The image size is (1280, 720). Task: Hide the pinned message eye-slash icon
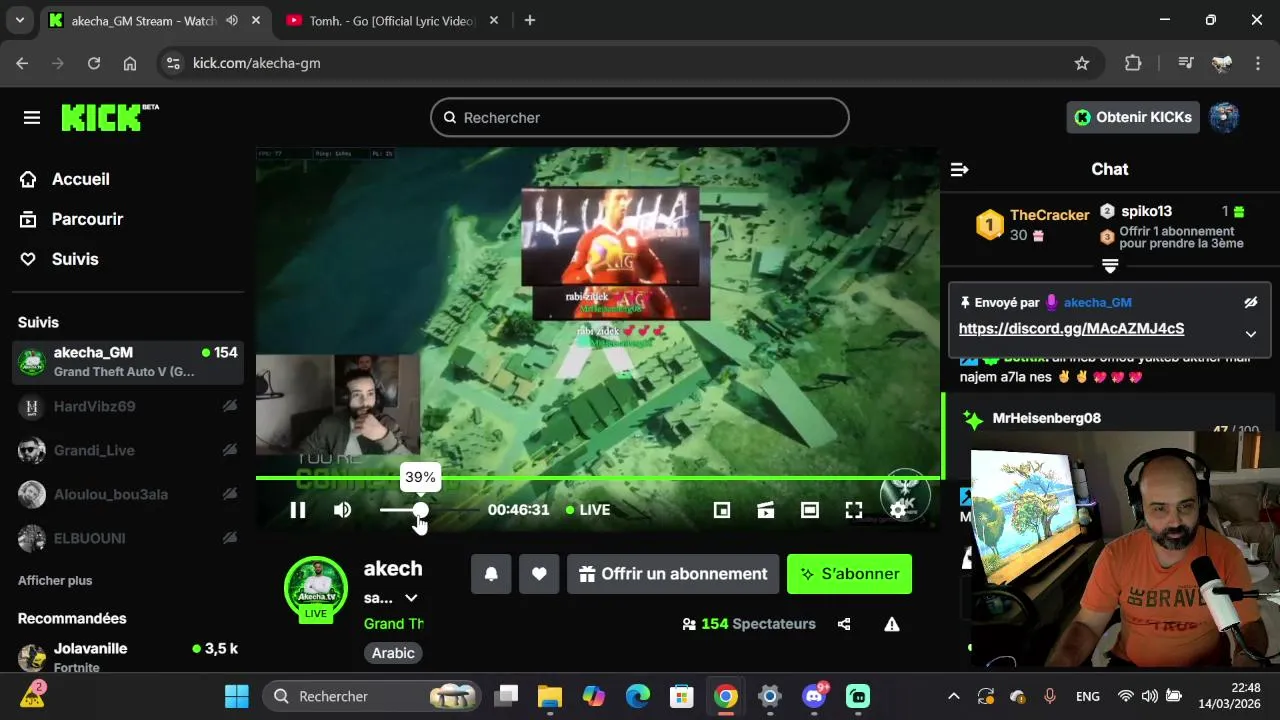[x=1250, y=302]
